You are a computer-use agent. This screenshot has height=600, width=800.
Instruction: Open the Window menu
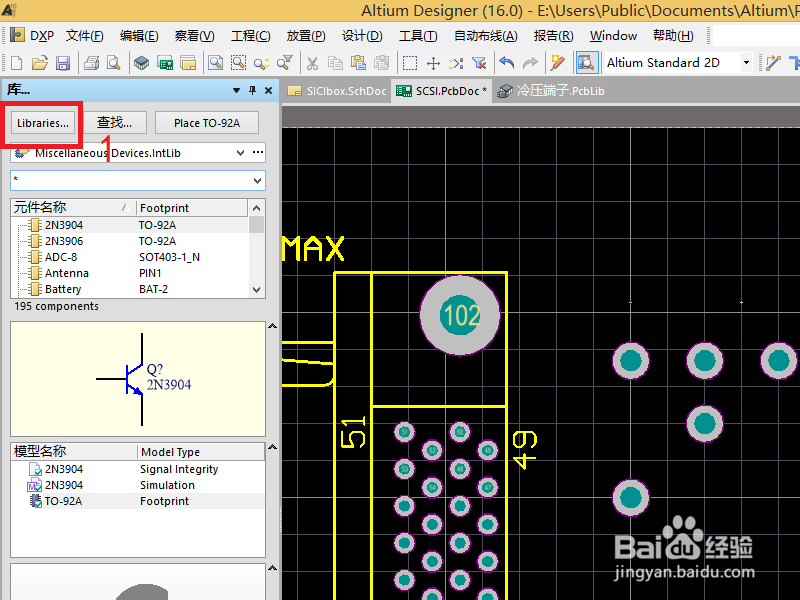pyautogui.click(x=613, y=35)
